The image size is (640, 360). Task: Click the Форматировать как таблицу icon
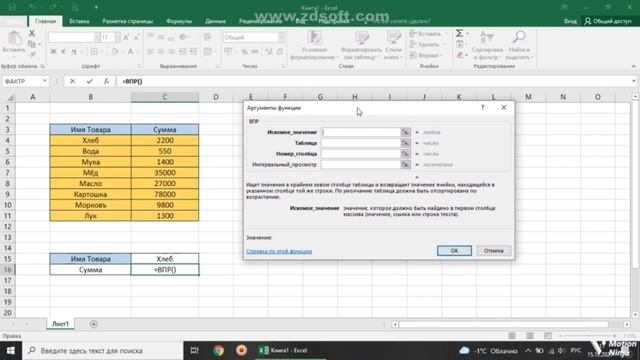[362, 38]
